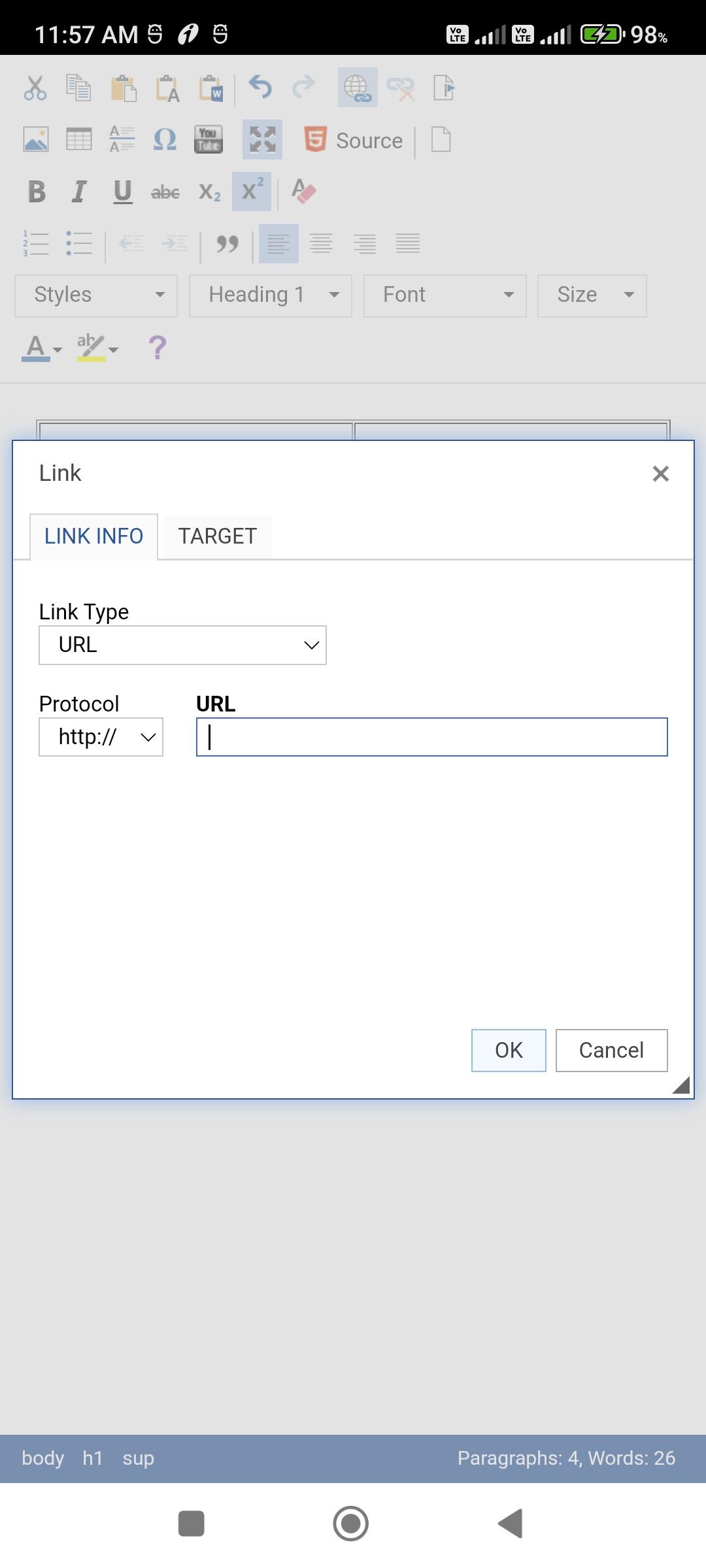The height and width of the screenshot is (1568, 706).
Task: Click the Insert Image icon
Action: 36,139
